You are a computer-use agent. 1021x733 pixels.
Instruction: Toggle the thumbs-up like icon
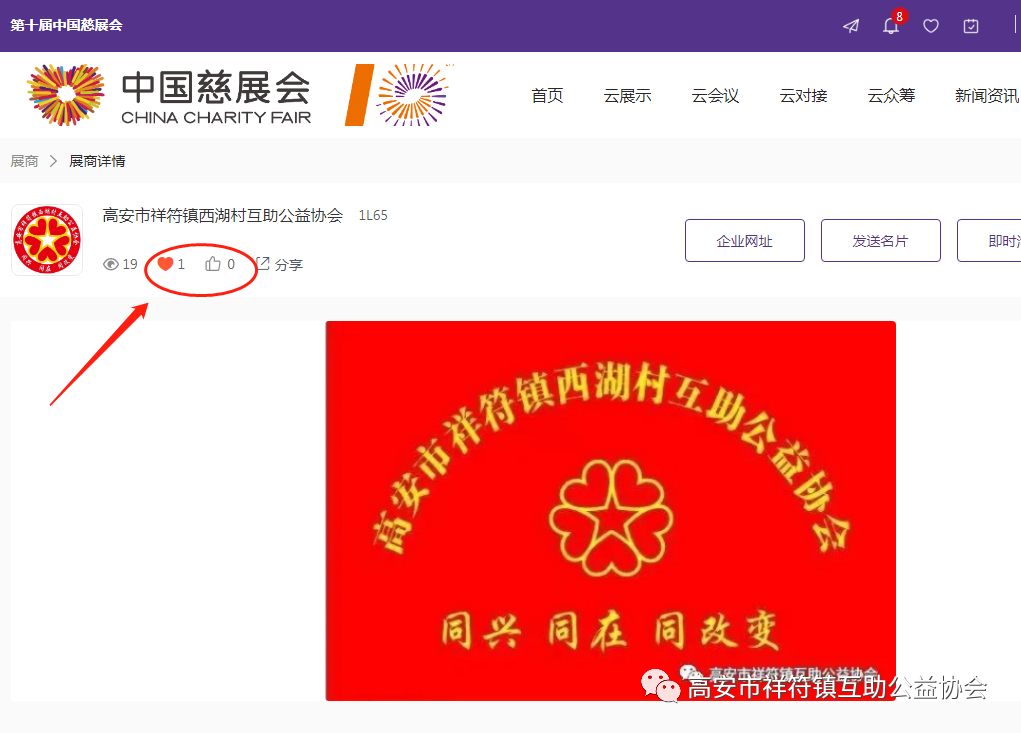[x=213, y=264]
